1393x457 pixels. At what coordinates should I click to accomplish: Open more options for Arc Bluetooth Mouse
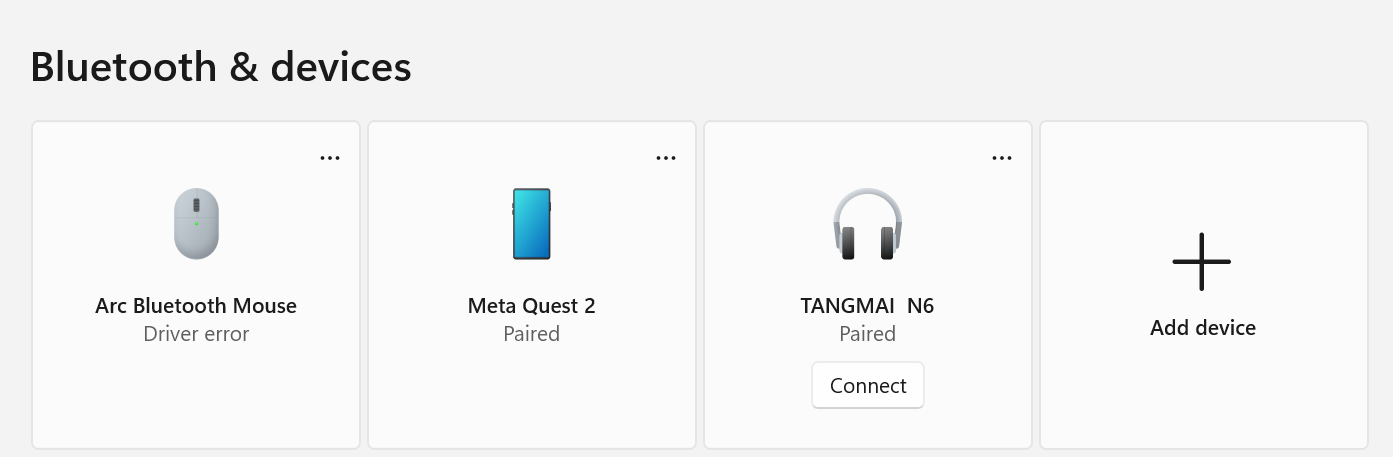point(330,158)
